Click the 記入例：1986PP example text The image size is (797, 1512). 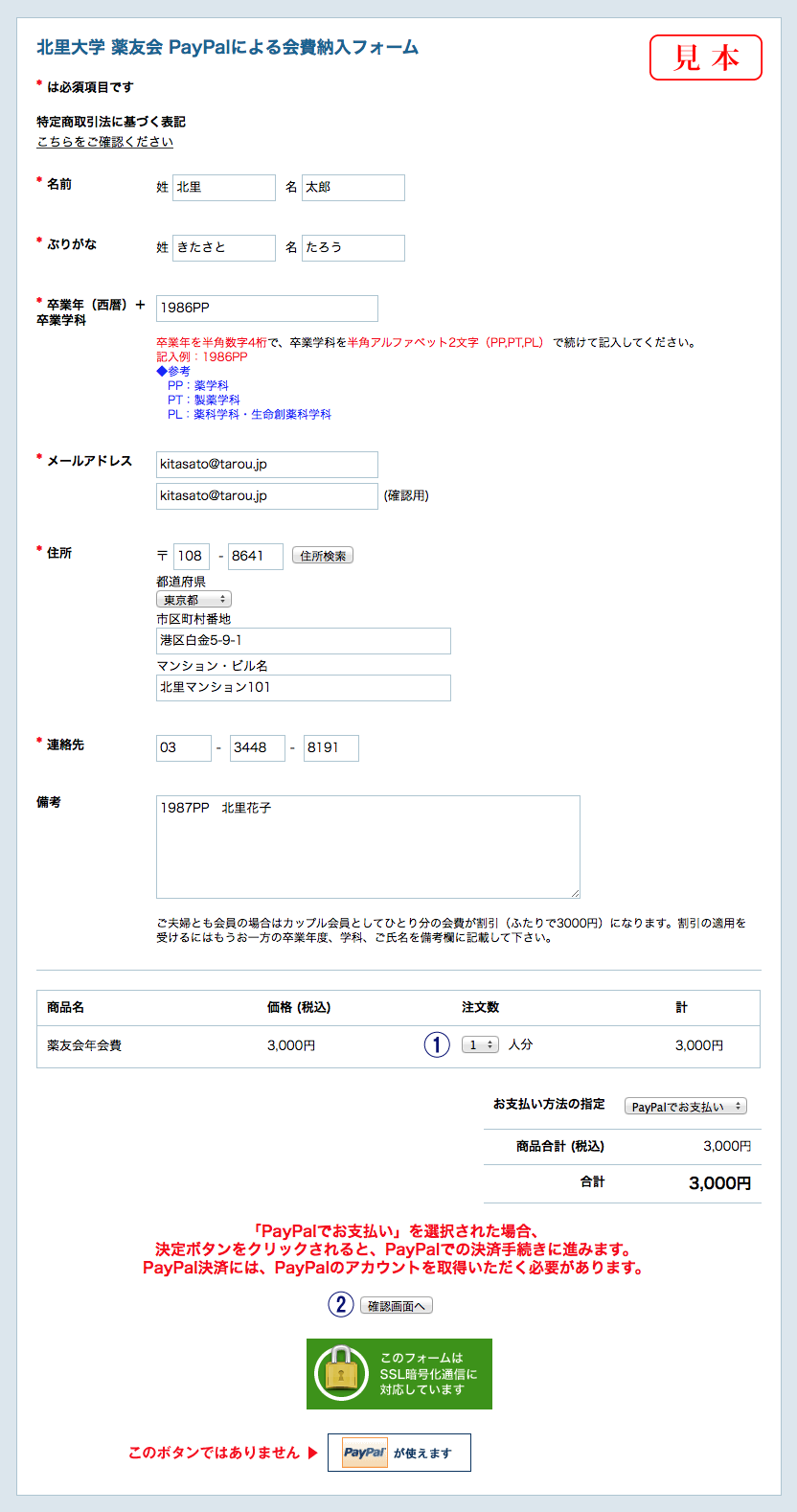(x=202, y=356)
